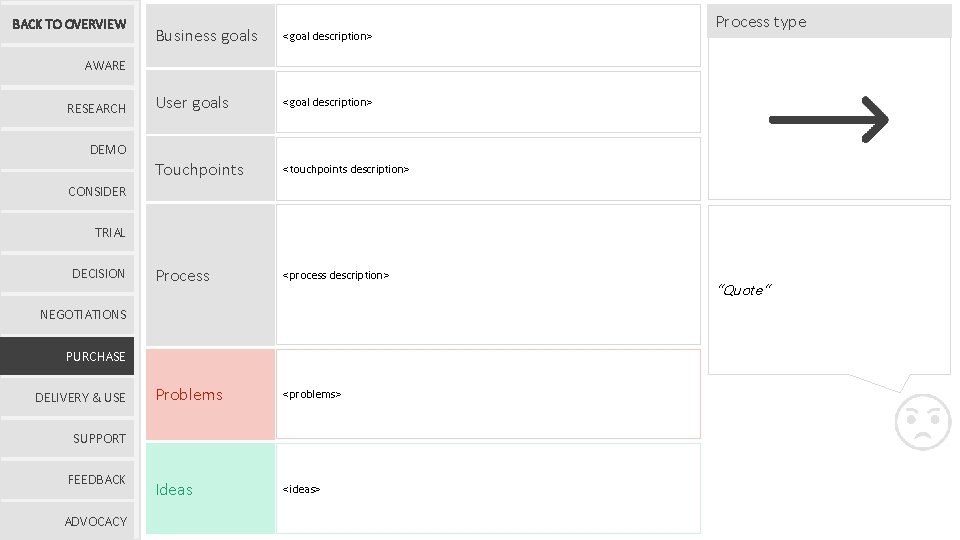Switch to the RESEARCH stage

[x=68, y=108]
